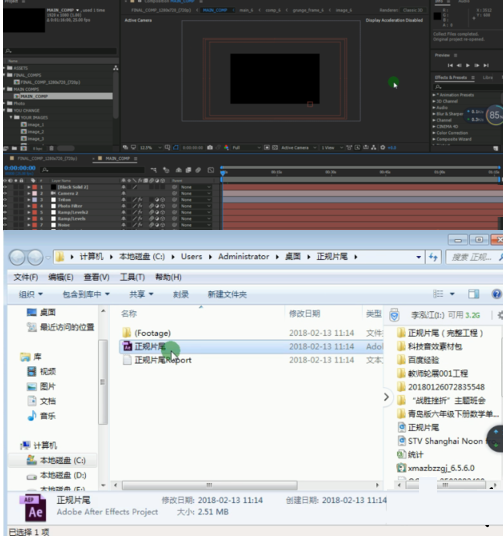Image resolution: width=503 pixels, height=540 pixels.
Task: Step forward one frame in the Preview panel
Action: point(477,65)
